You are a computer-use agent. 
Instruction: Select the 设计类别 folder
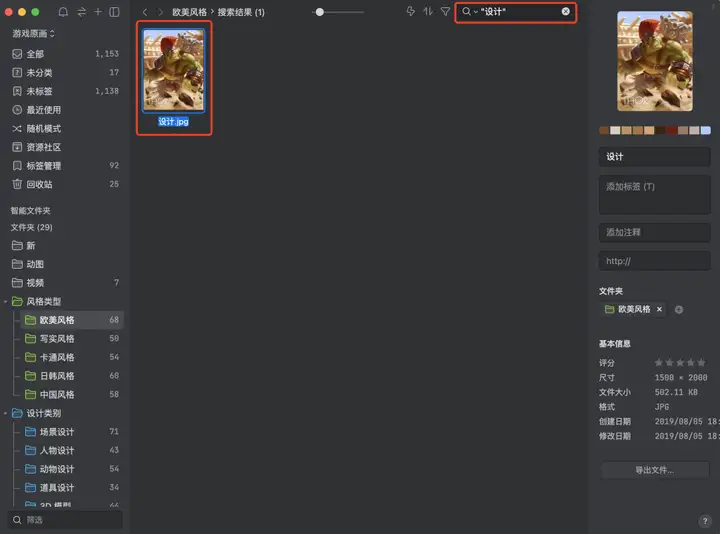66,413
